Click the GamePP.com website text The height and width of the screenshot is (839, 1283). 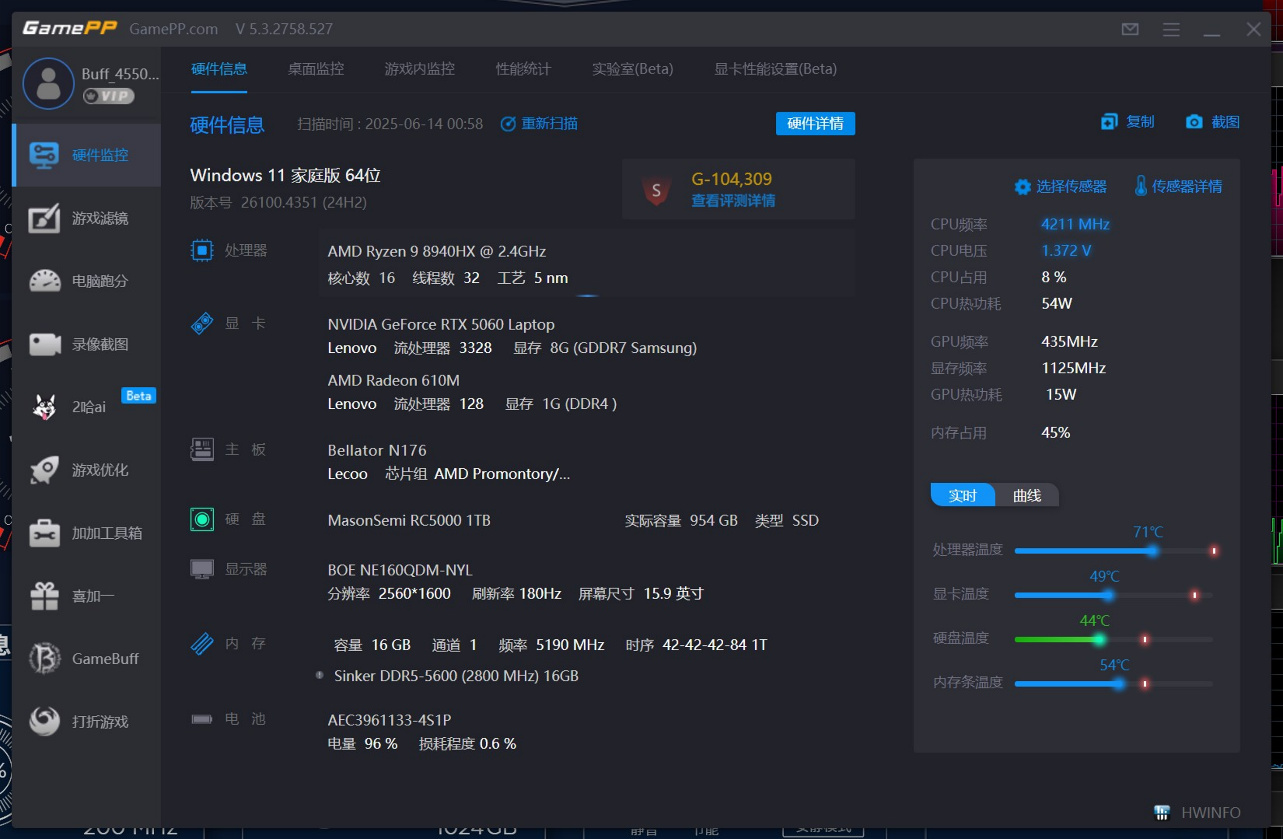[174, 28]
